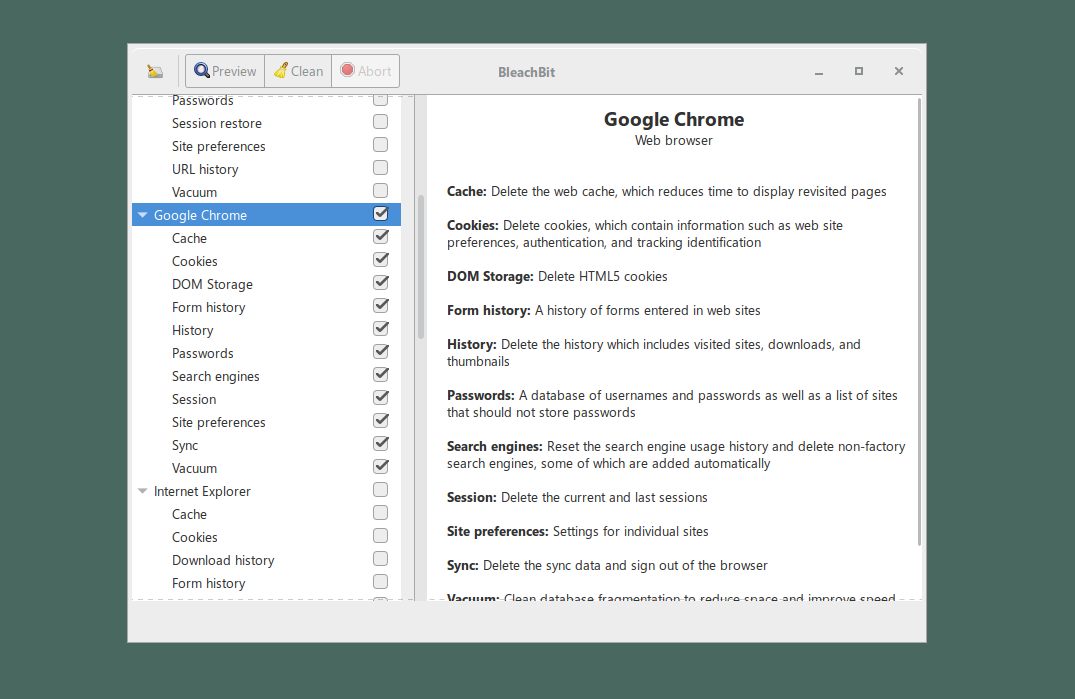Uncheck the DOM Storage checkbox
1075x699 pixels.
[381, 283]
